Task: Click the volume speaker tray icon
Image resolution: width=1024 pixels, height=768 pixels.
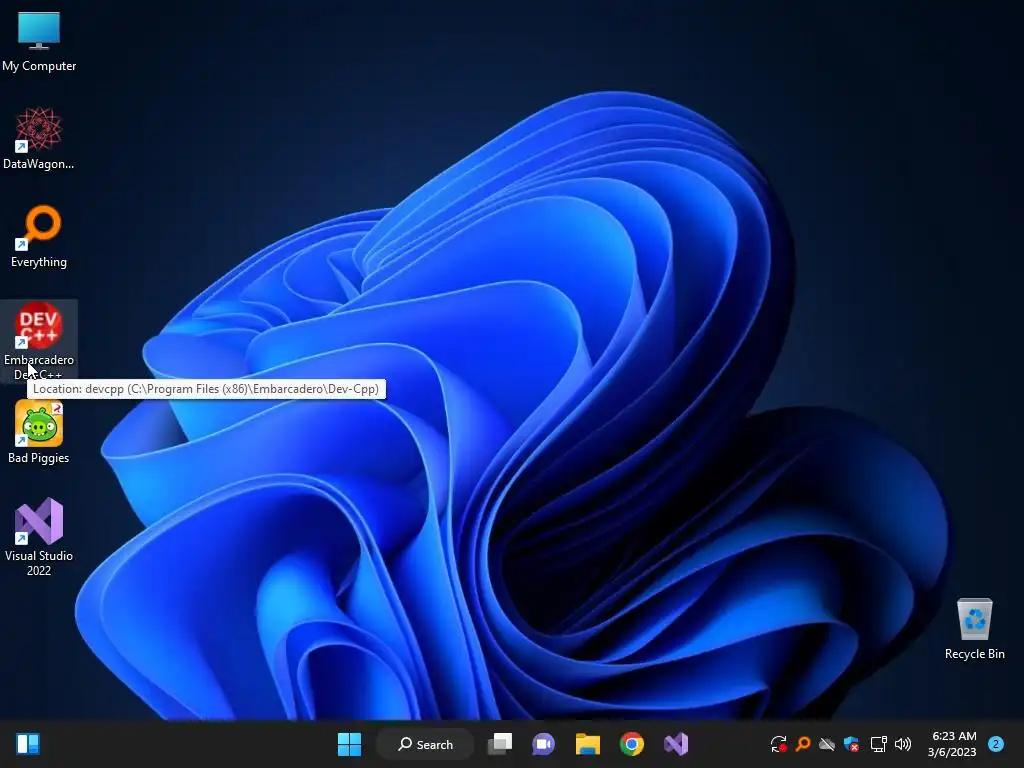Action: coord(903,744)
